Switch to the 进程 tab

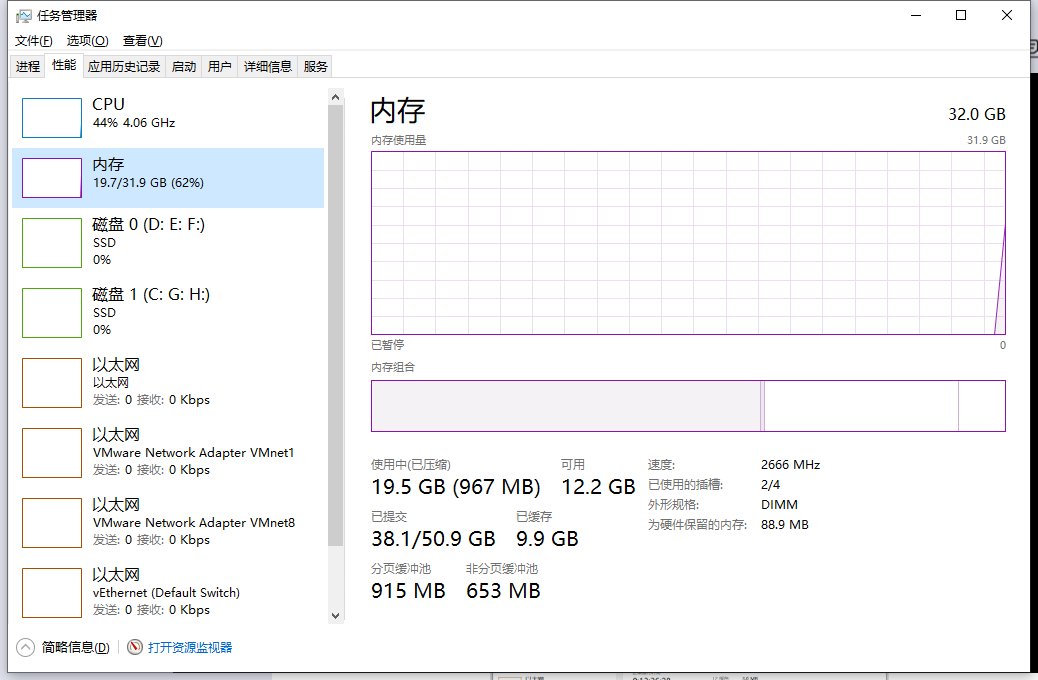click(x=28, y=67)
